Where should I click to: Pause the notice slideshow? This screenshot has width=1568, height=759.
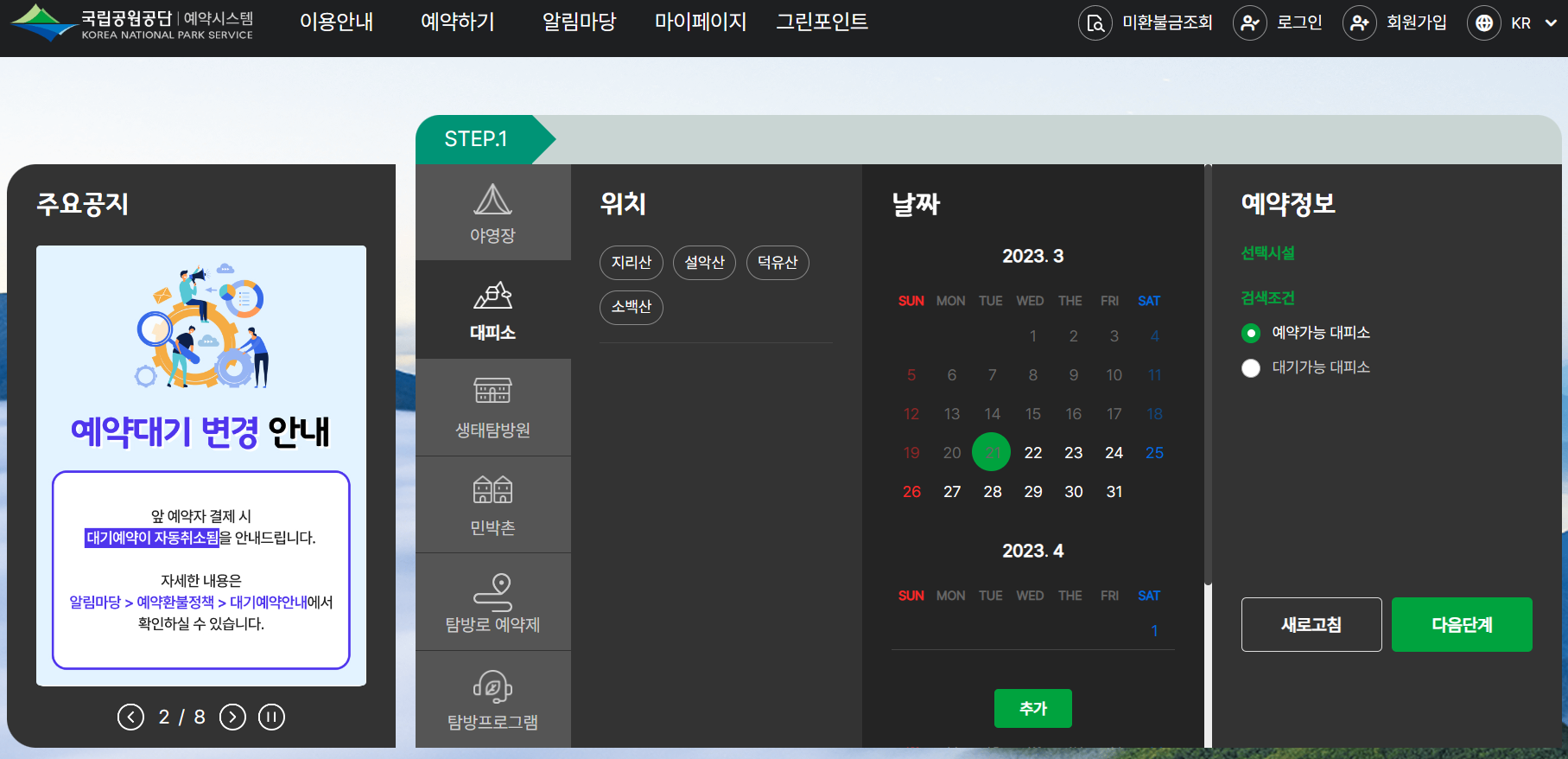271,717
